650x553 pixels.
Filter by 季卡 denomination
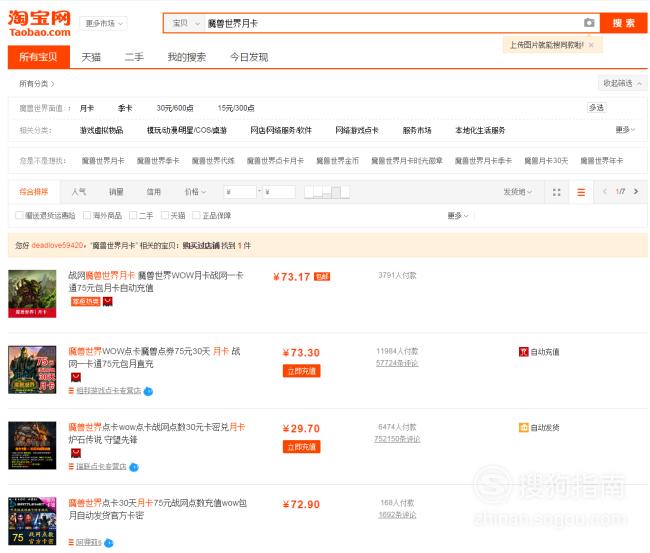[125, 108]
